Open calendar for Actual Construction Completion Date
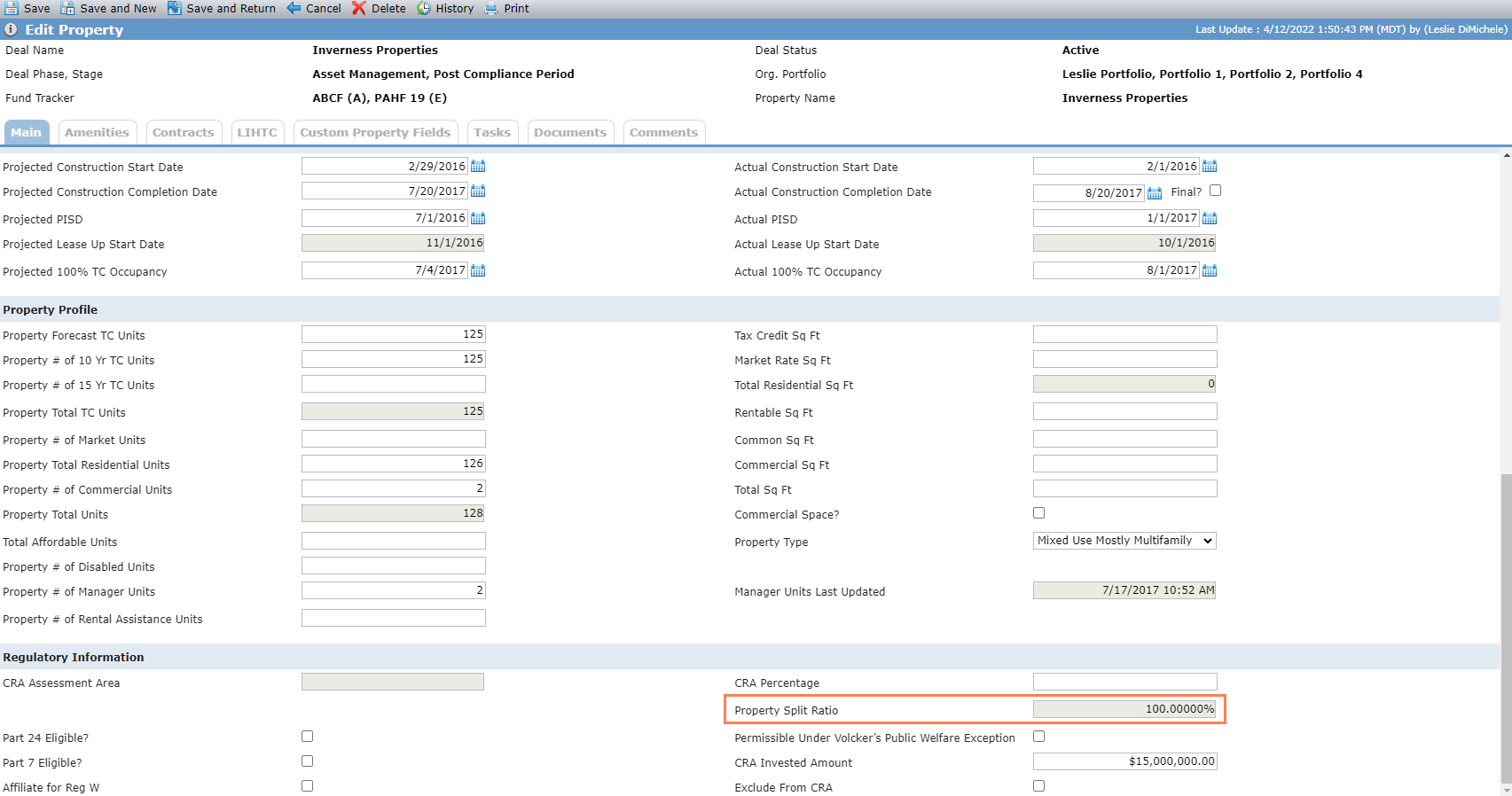This screenshot has width=1512, height=796. [x=1155, y=192]
